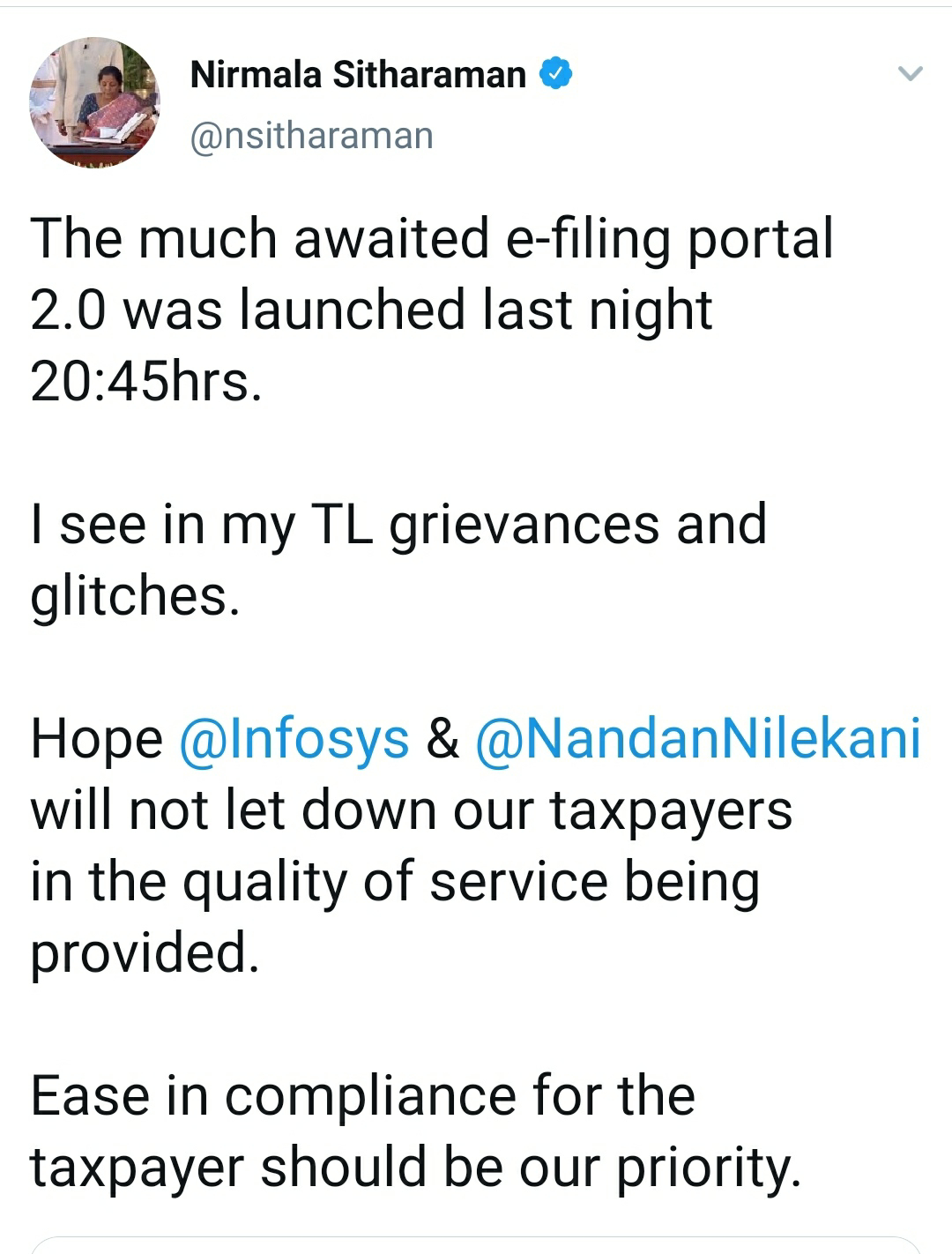952x1254 pixels.
Task: Open the tweet options chevron menu
Action: [909, 74]
